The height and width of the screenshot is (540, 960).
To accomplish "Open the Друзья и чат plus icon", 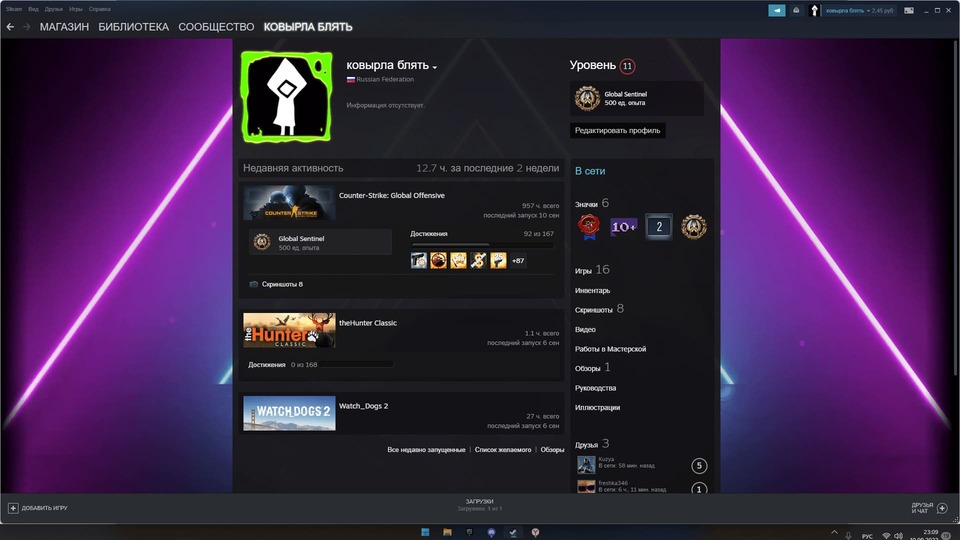I will [x=942, y=508].
